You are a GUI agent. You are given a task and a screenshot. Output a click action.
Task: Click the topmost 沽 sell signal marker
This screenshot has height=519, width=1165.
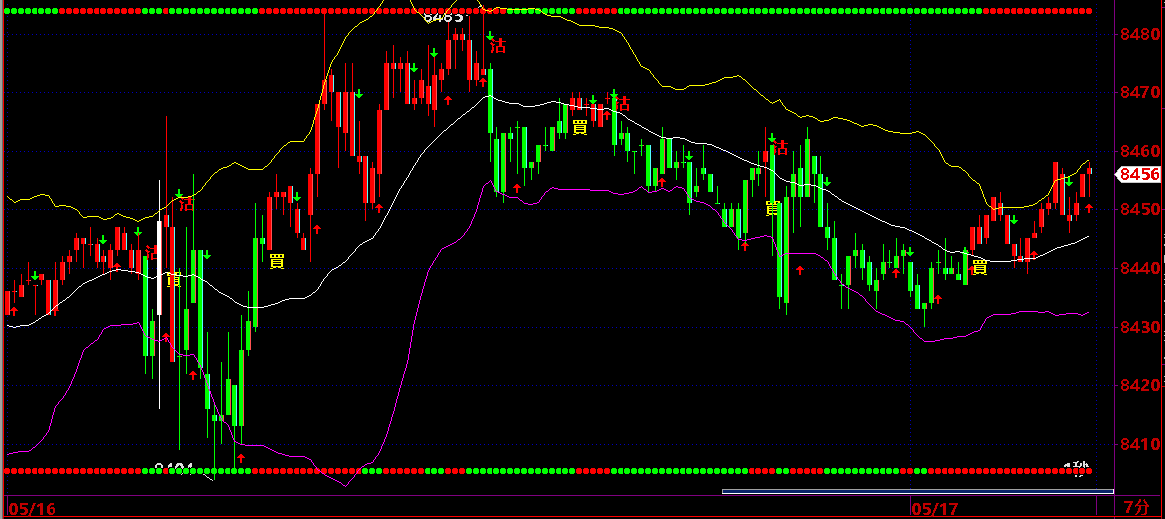point(498,46)
